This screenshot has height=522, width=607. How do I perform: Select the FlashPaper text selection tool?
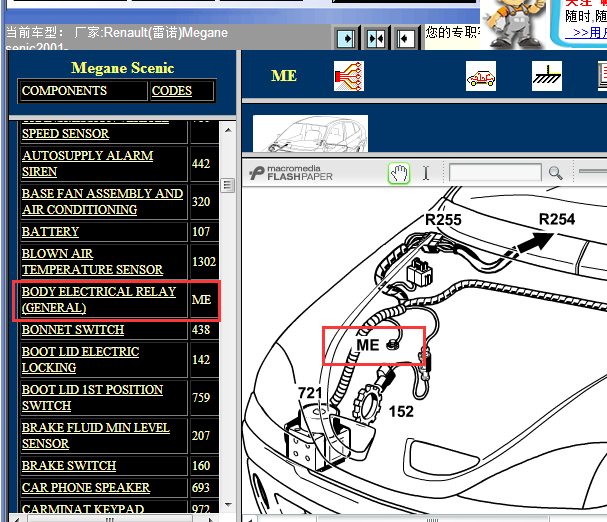point(426,173)
